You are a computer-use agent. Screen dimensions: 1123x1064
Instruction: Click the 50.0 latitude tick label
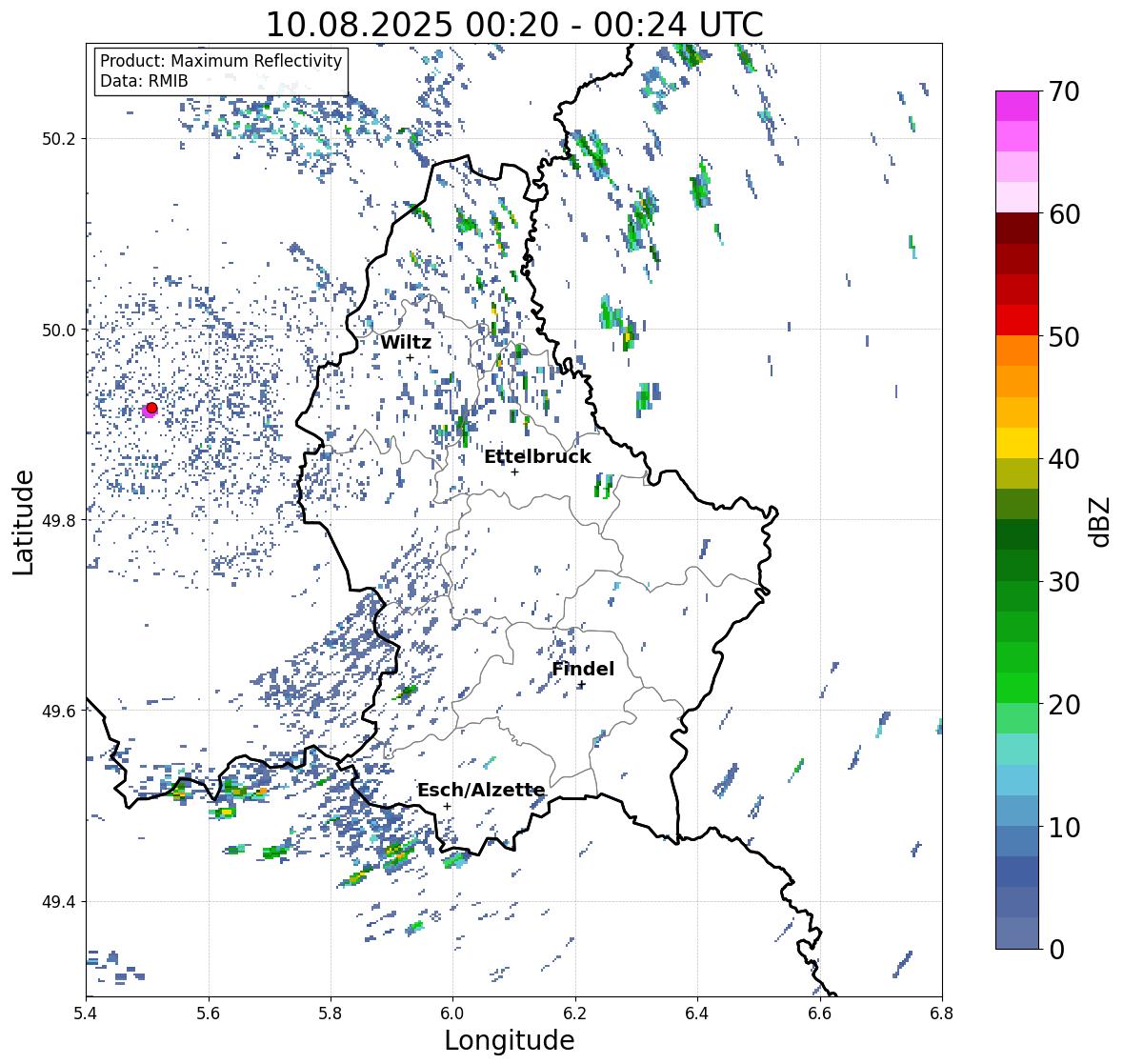(58, 331)
